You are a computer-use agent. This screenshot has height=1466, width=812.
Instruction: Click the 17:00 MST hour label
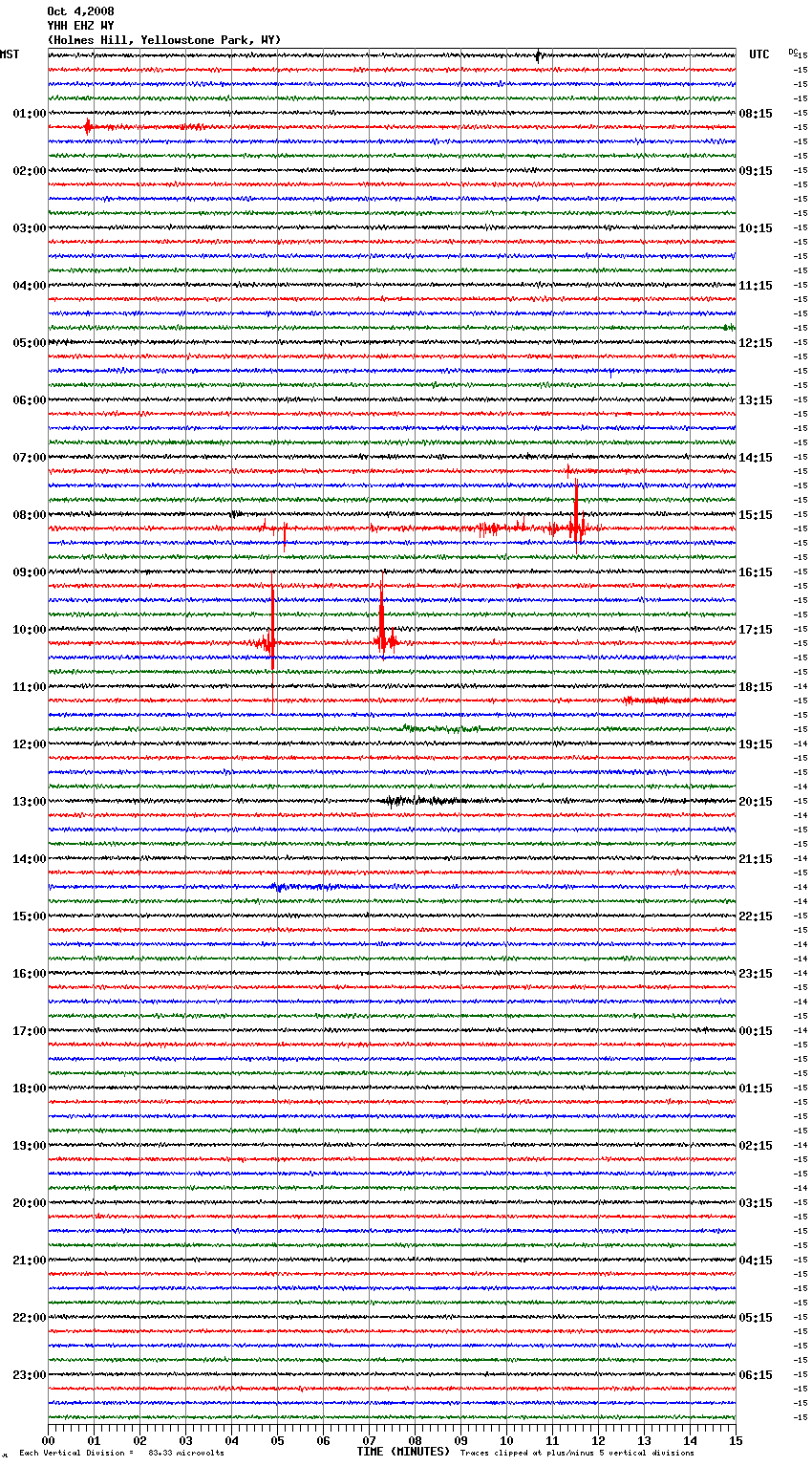pos(30,1031)
